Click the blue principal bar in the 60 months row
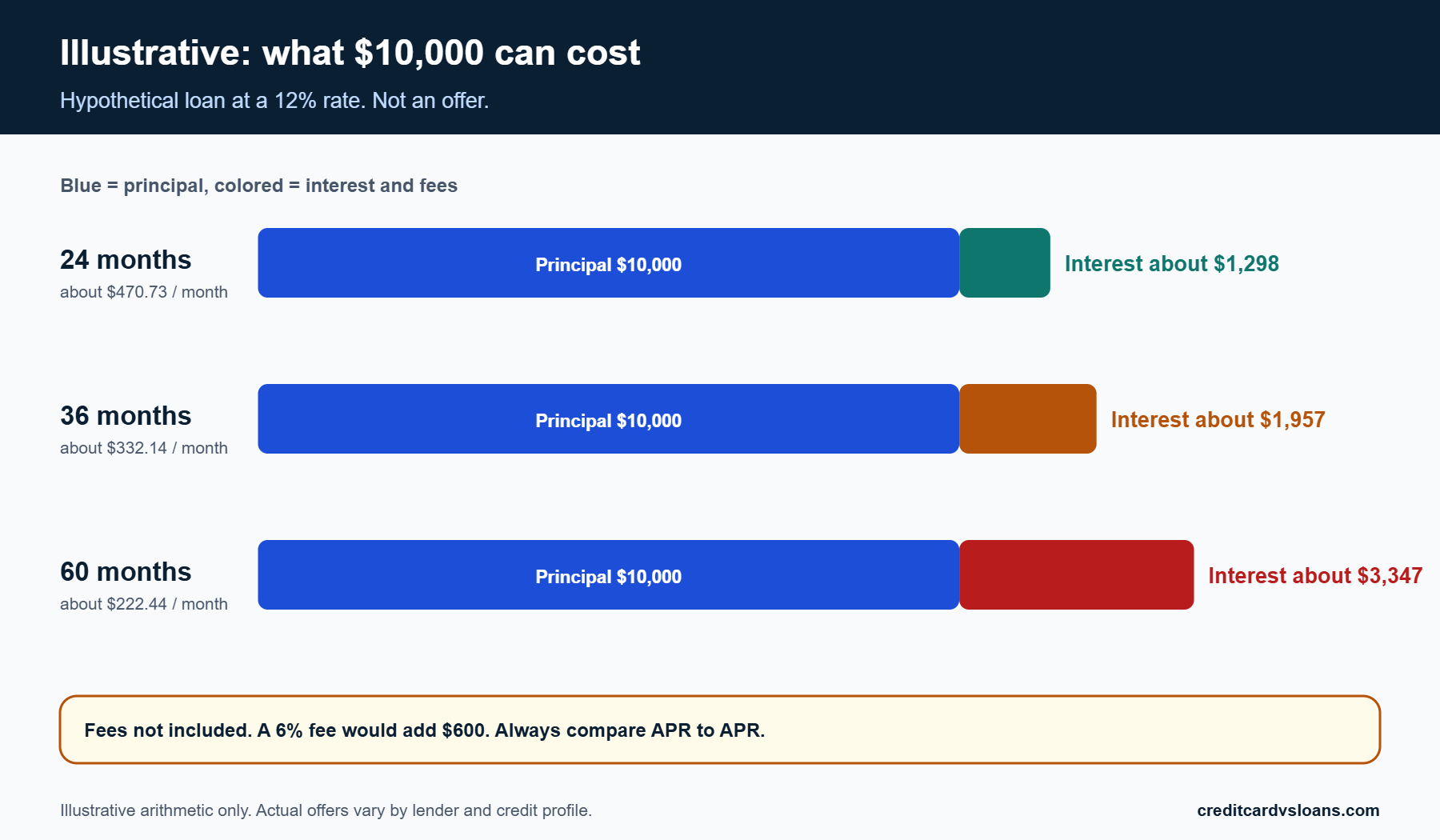Screen dimensions: 1440x840 608,575
